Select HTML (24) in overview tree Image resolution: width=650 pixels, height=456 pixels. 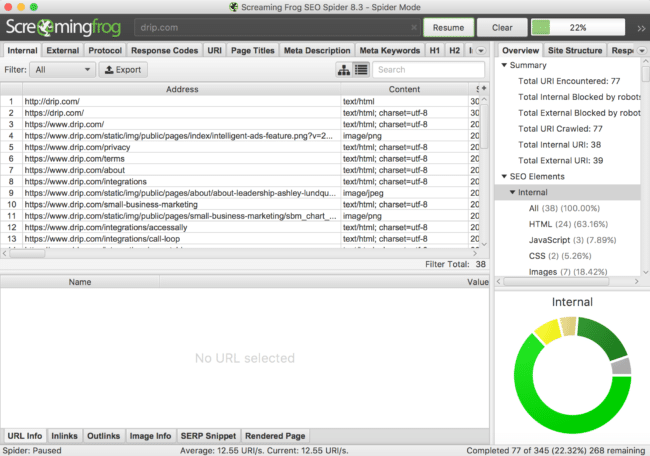(x=568, y=224)
